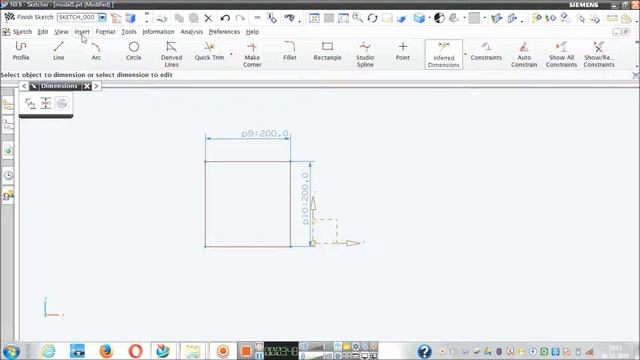
Task: Select the Line tool
Action: coord(58,51)
